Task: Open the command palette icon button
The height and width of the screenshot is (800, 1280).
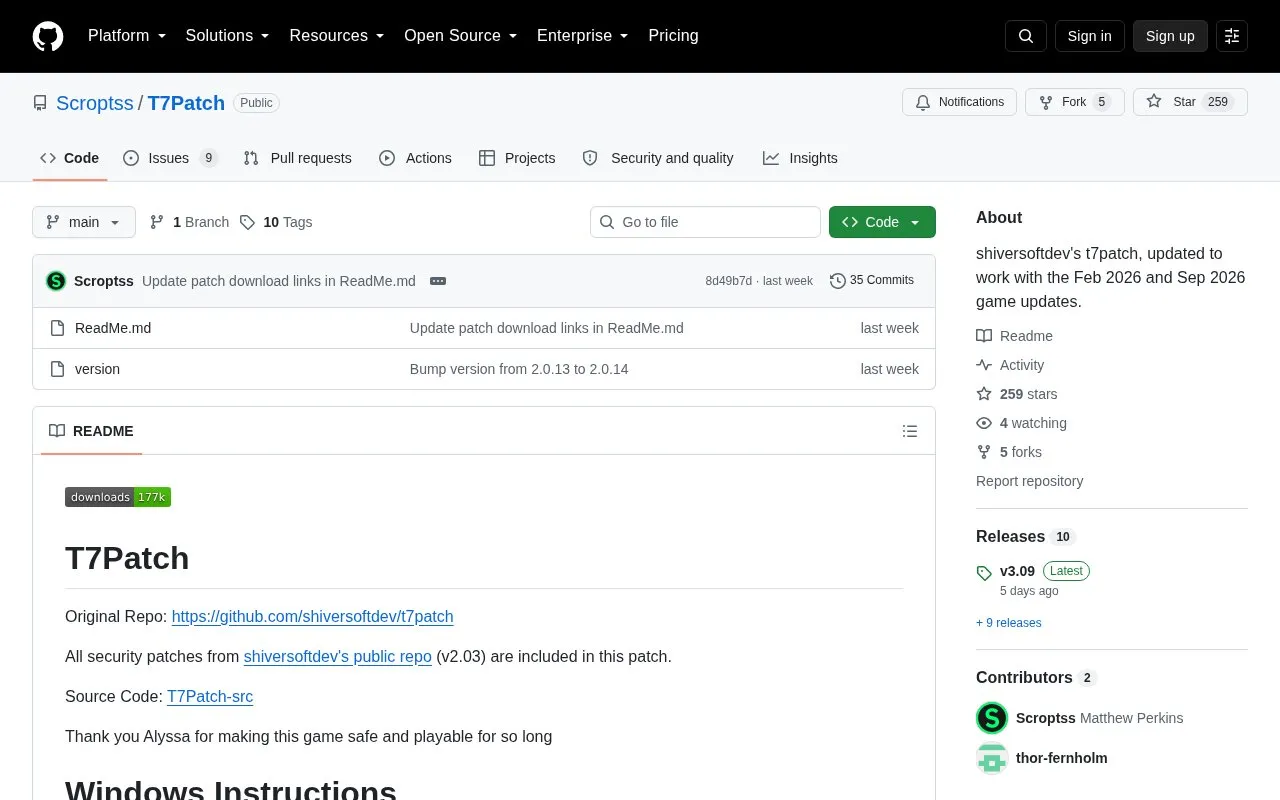Action: [1232, 36]
